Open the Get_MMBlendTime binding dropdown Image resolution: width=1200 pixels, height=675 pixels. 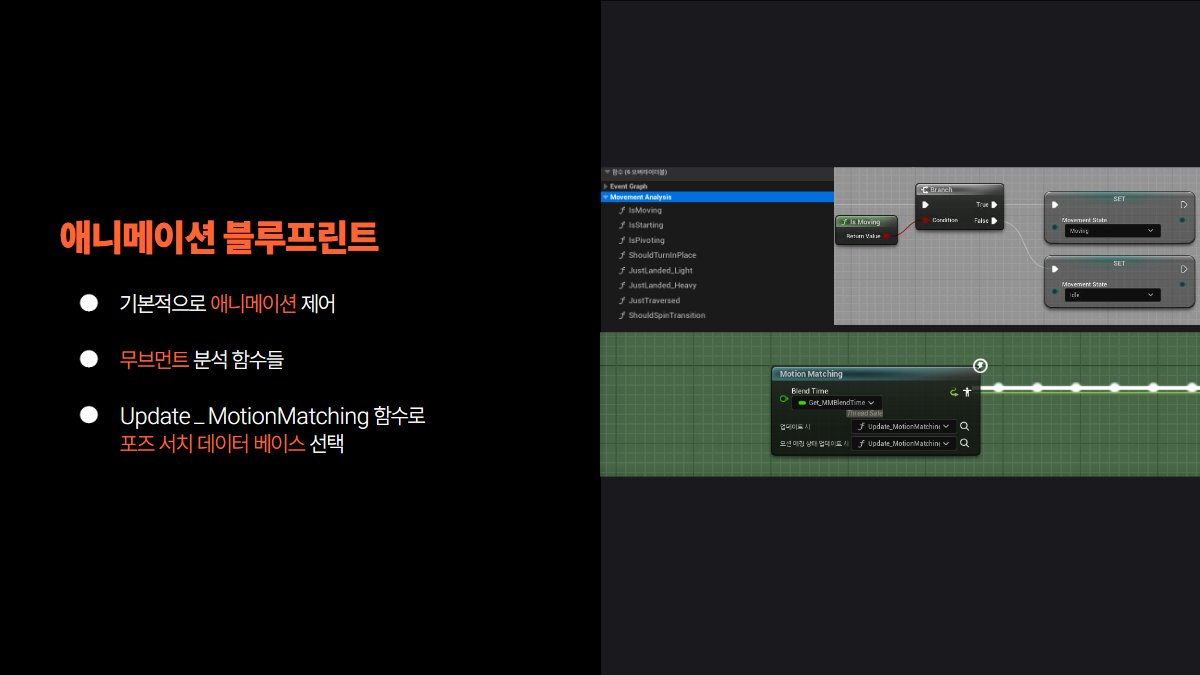836,402
